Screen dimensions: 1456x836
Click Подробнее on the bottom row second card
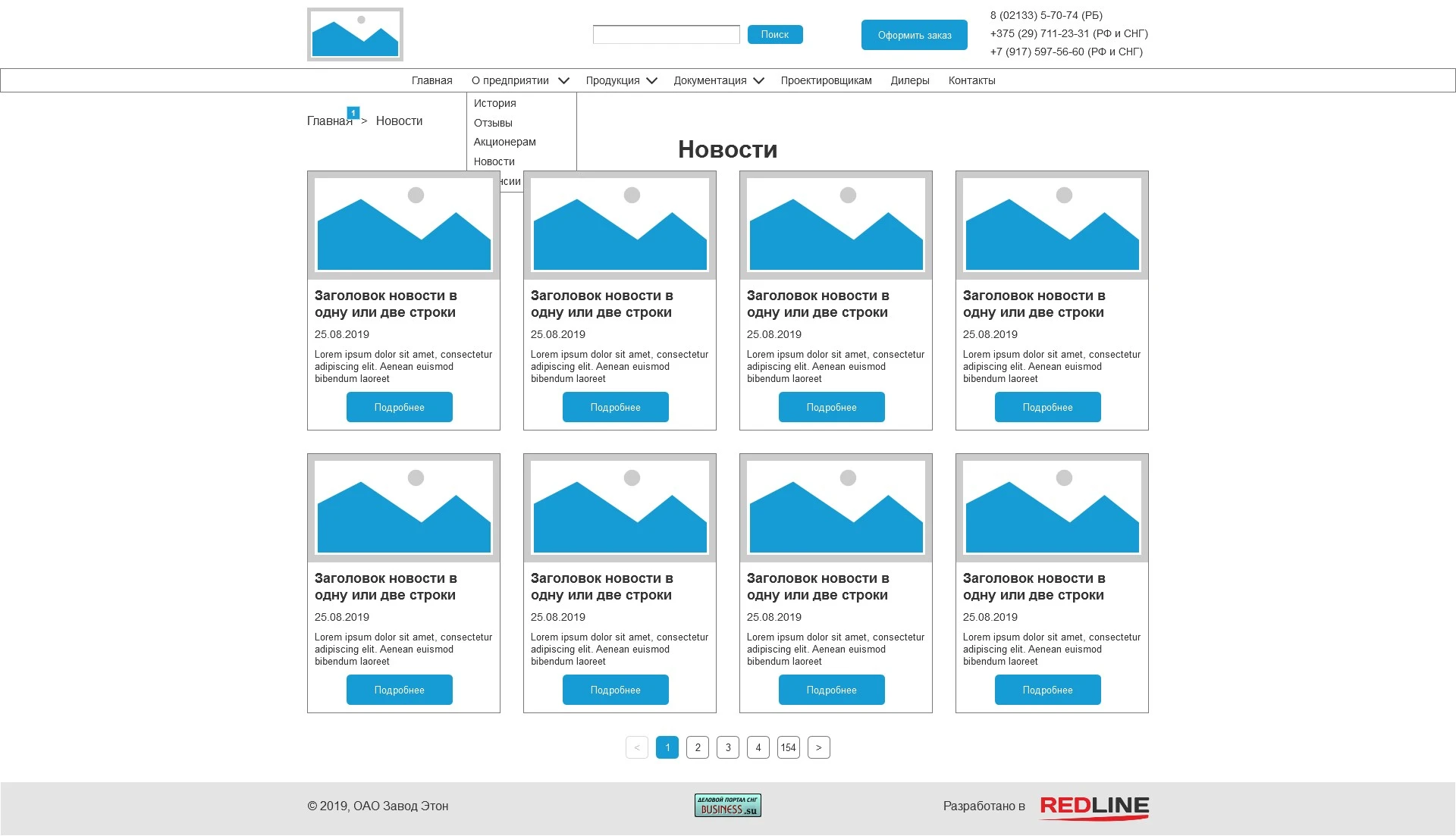616,690
